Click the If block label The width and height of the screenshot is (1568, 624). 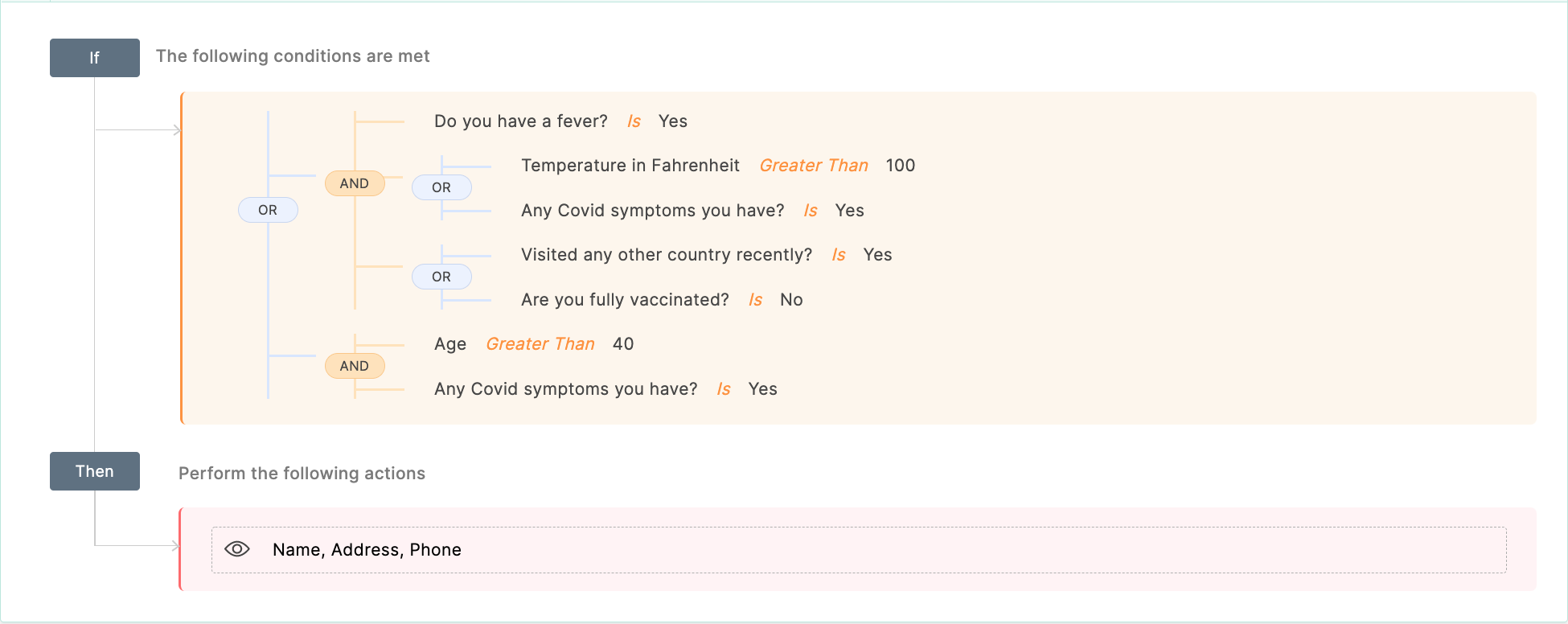click(x=95, y=58)
